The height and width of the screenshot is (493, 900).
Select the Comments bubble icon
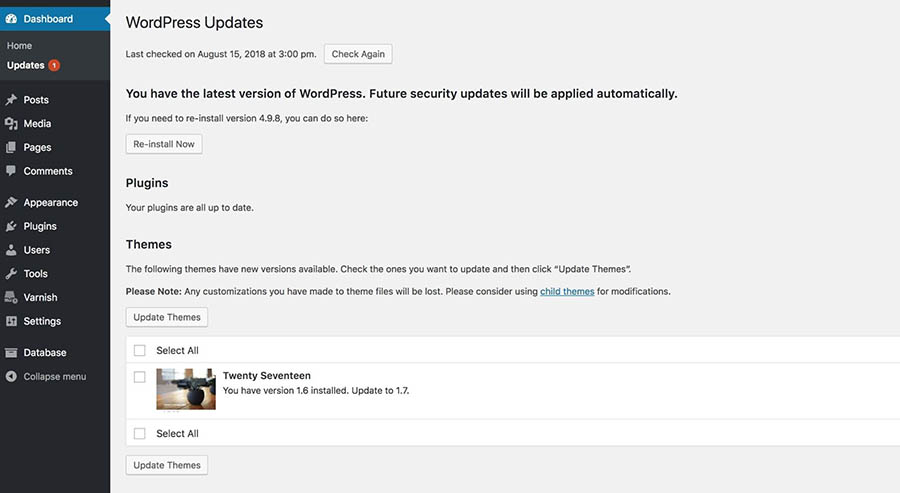(11, 170)
